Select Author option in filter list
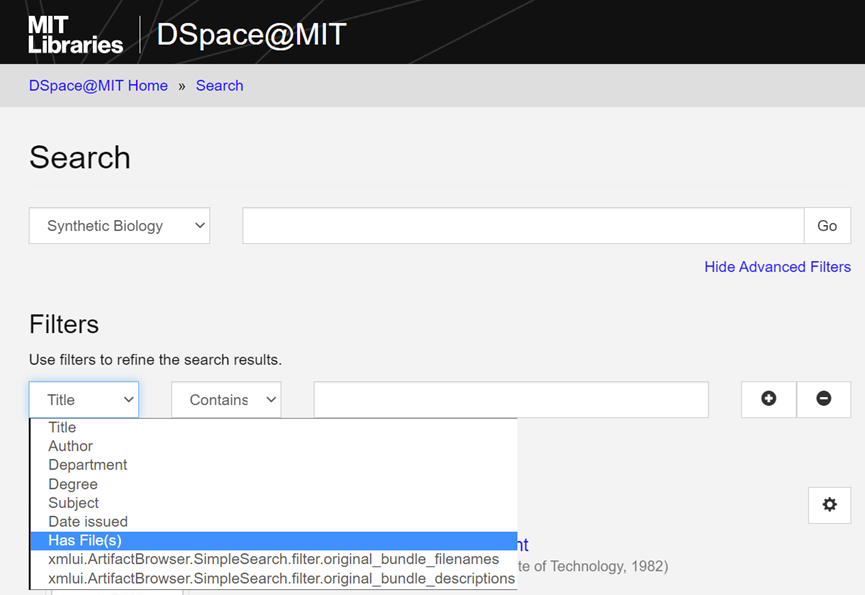Image resolution: width=865 pixels, height=595 pixels. (274, 446)
